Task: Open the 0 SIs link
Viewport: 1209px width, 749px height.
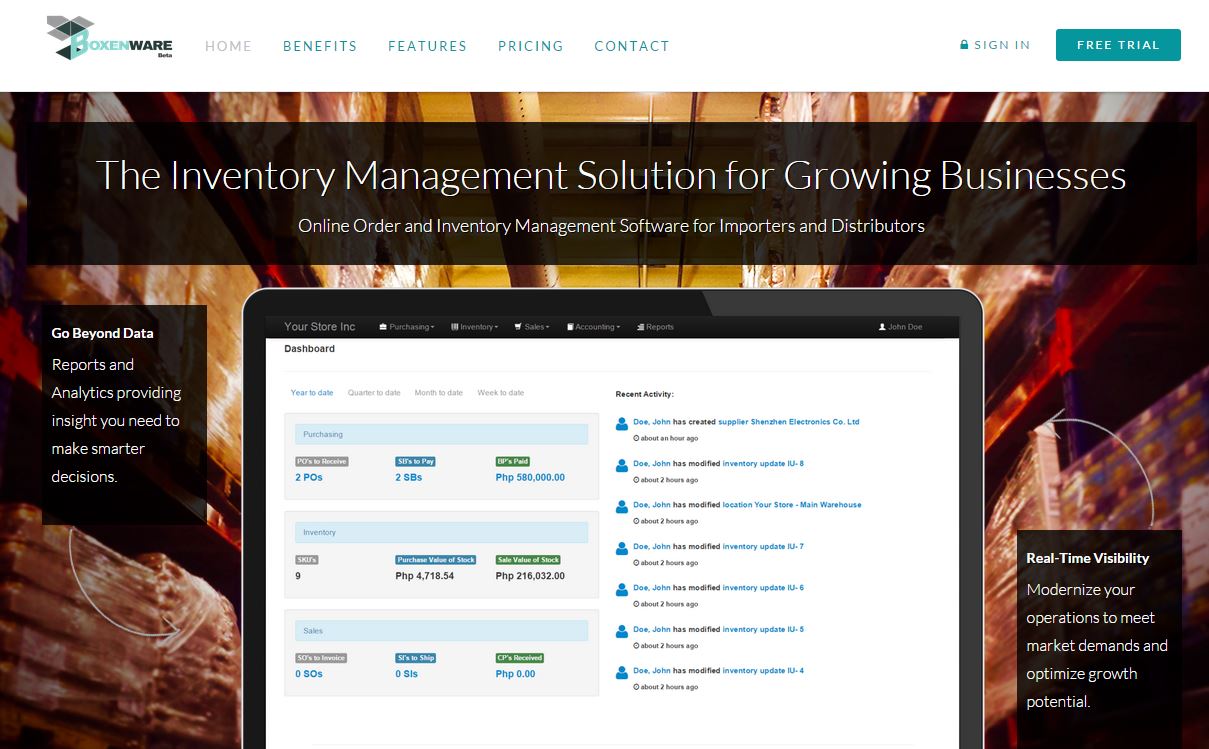Action: pos(407,674)
